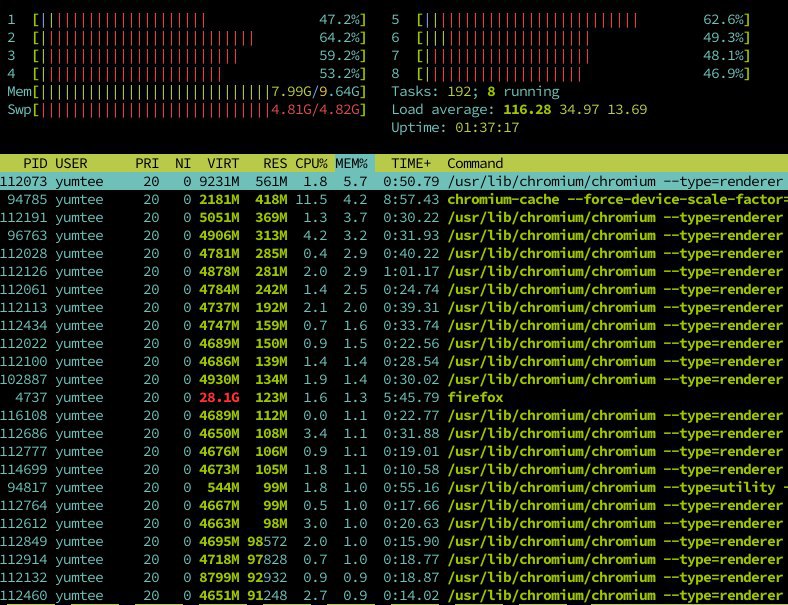Select the highlighted process with PID 112073
The width and height of the screenshot is (788, 605).
click(x=394, y=181)
